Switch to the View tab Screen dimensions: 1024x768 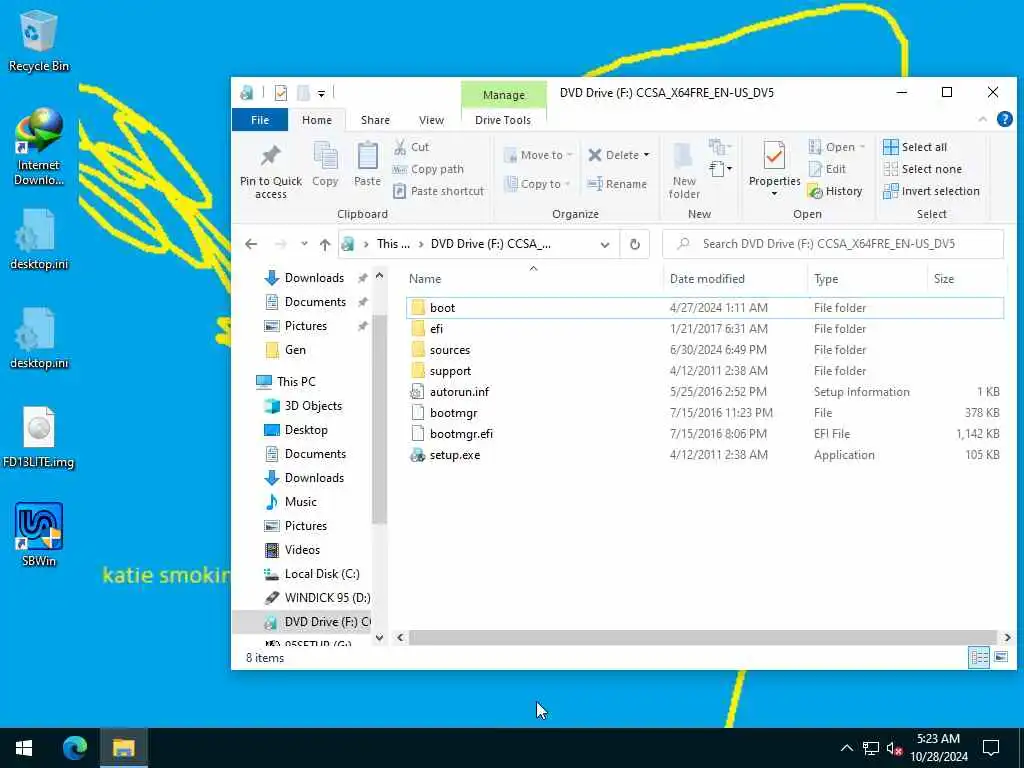431,120
